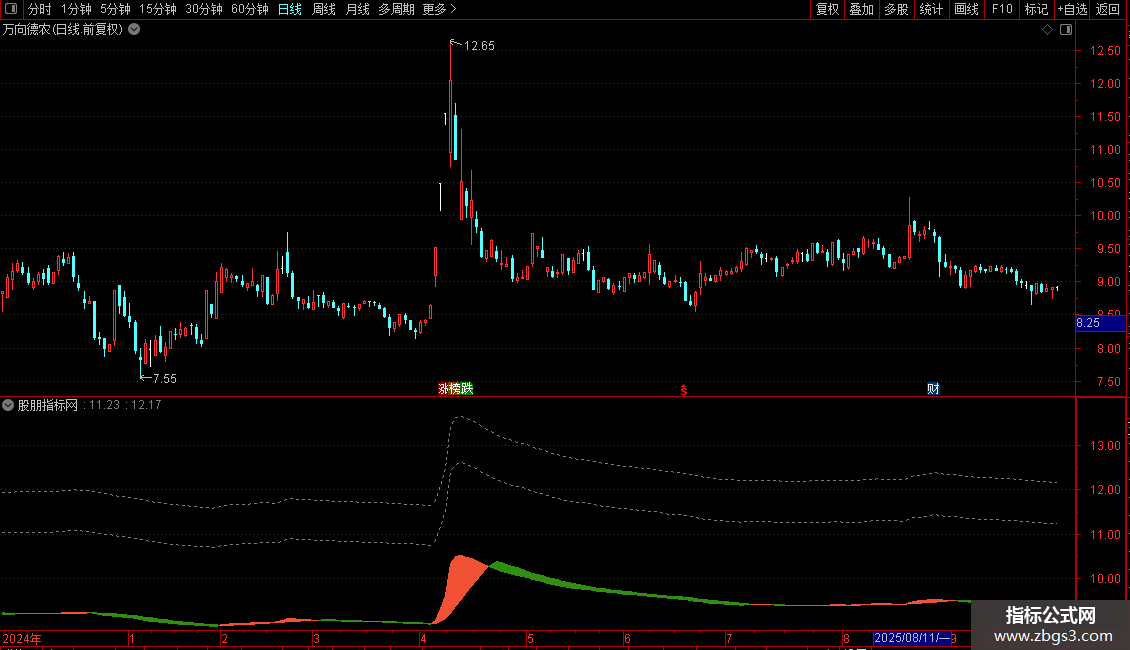Click month 7 on time axis
The image size is (1130, 650).
pyautogui.click(x=729, y=638)
